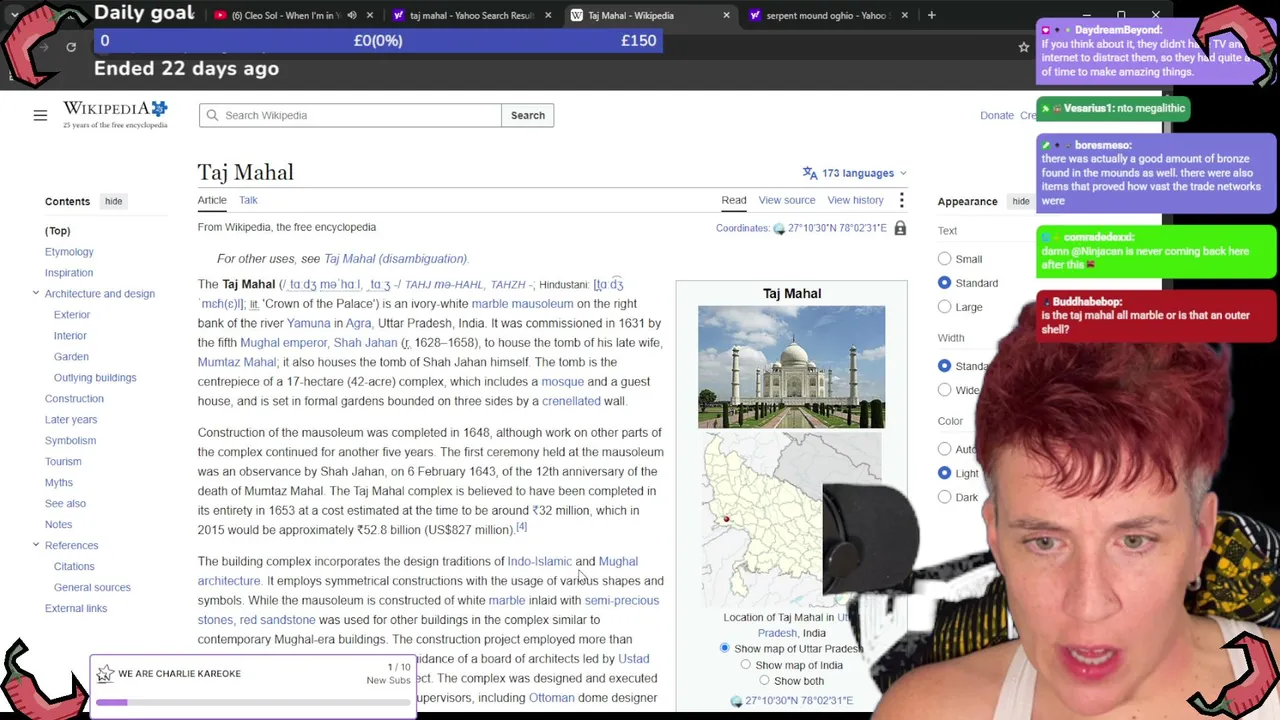Select the Light color theme
The width and height of the screenshot is (1280, 720).
(944, 473)
